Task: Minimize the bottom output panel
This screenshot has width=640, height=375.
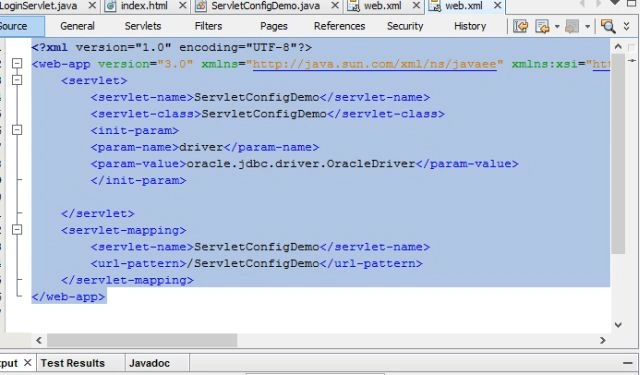Action: (x=628, y=363)
